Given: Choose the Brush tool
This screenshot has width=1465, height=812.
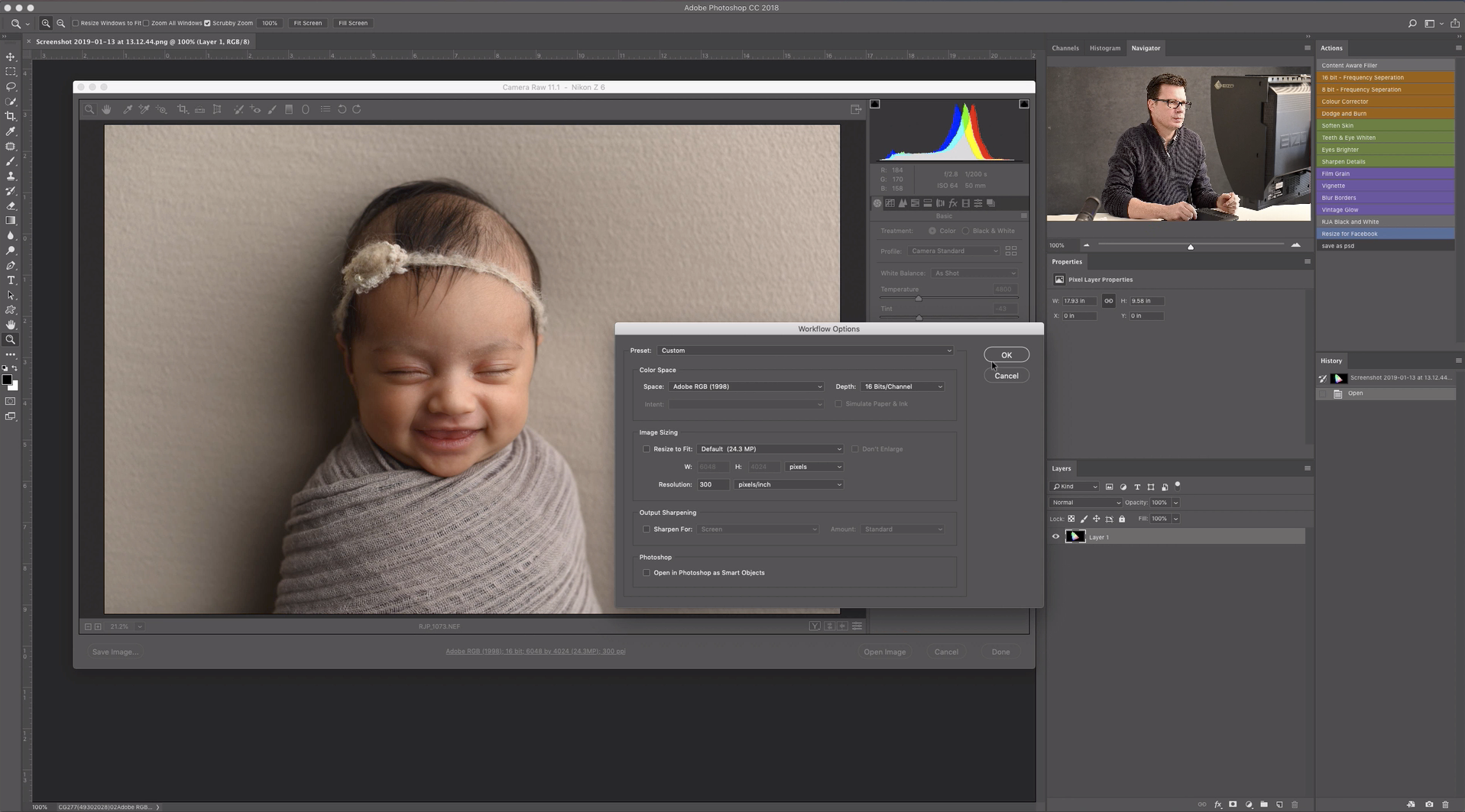Looking at the screenshot, I should [11, 161].
